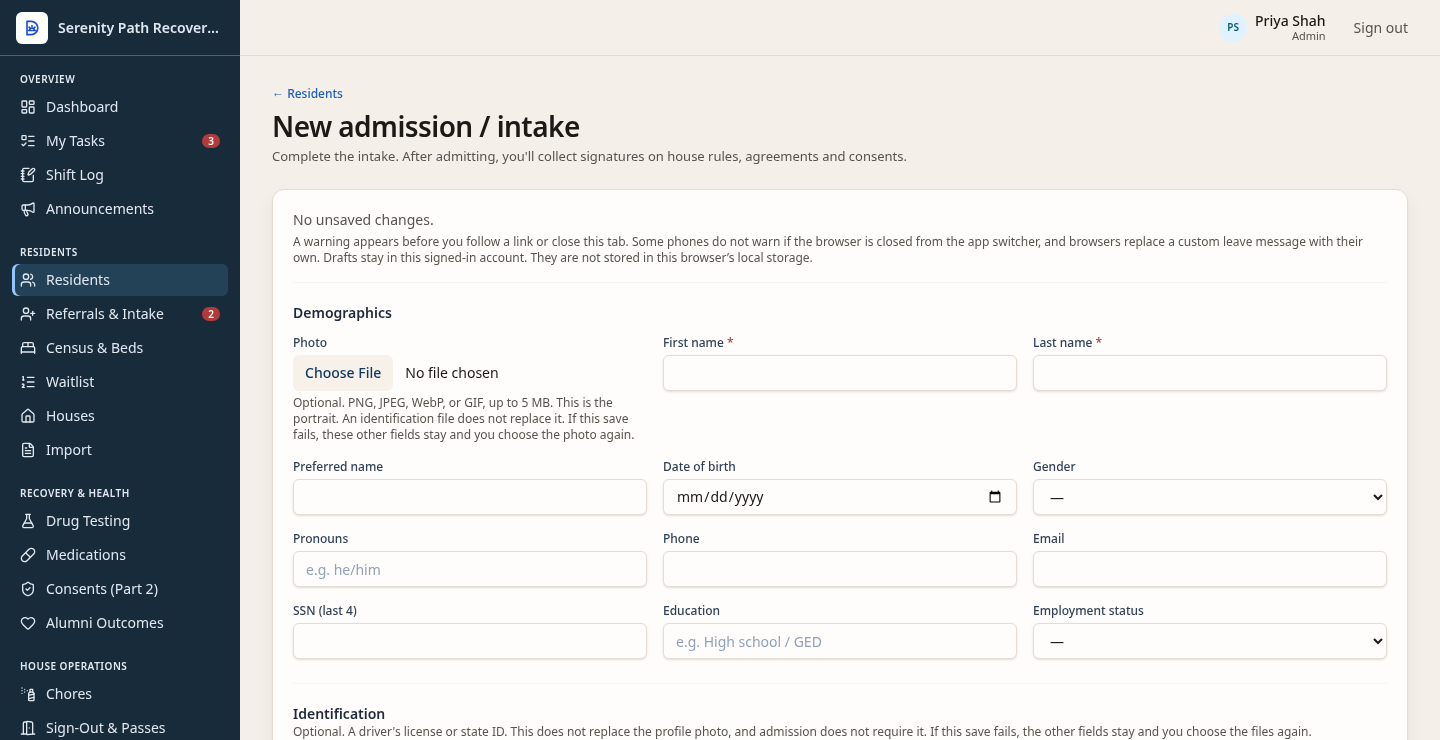Open the Waitlist list icon
Viewport: 1440px width, 740px height.
click(x=28, y=382)
